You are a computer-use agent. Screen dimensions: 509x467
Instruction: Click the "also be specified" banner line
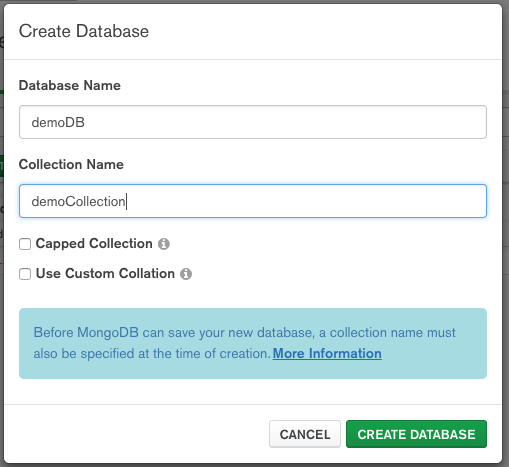pyautogui.click(x=152, y=354)
